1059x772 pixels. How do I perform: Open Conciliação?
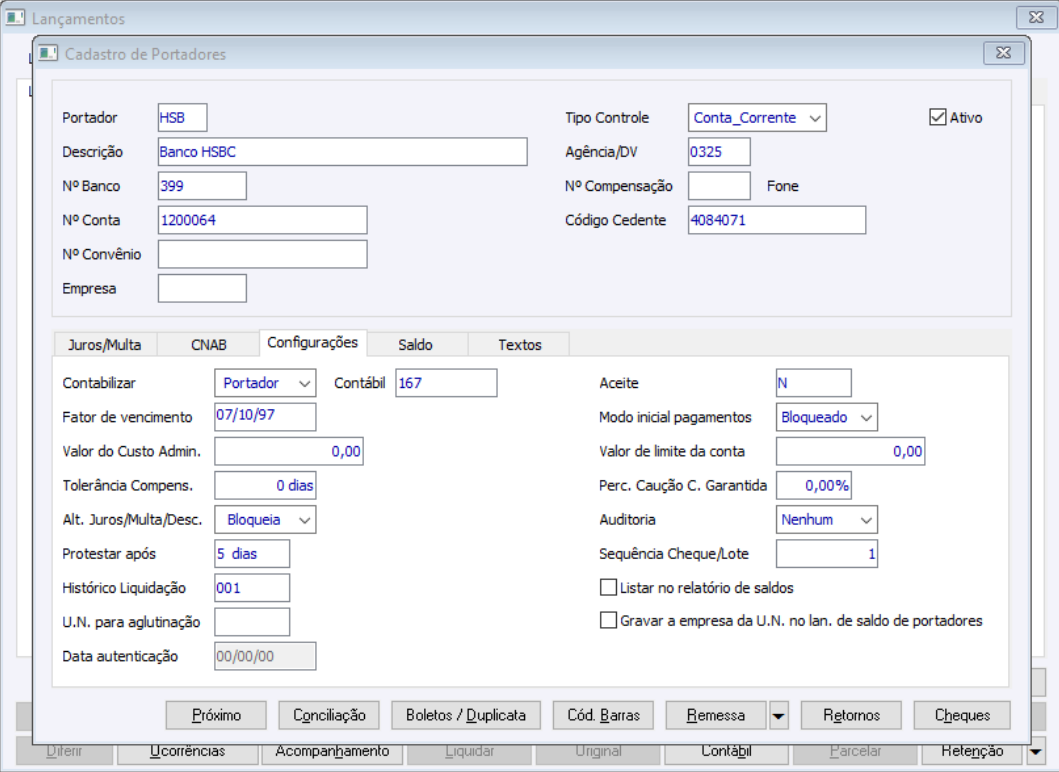329,715
